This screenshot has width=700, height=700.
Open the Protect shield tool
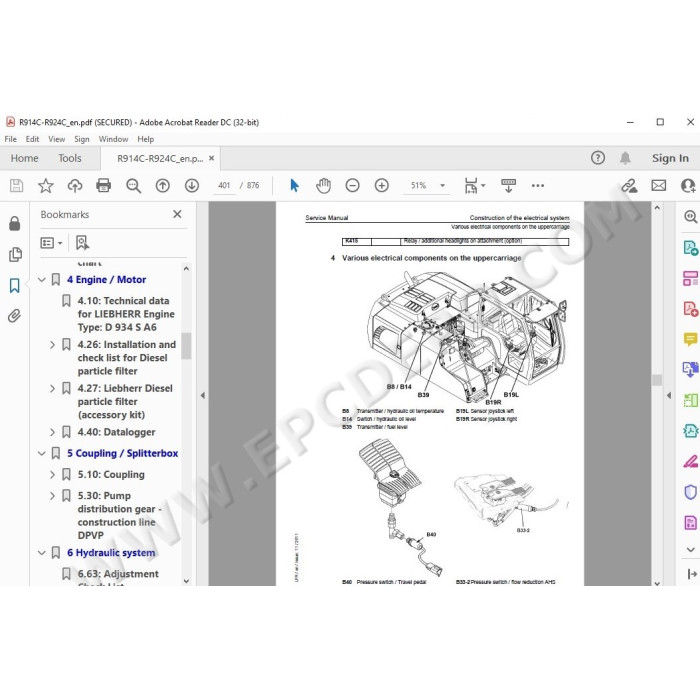click(690, 492)
